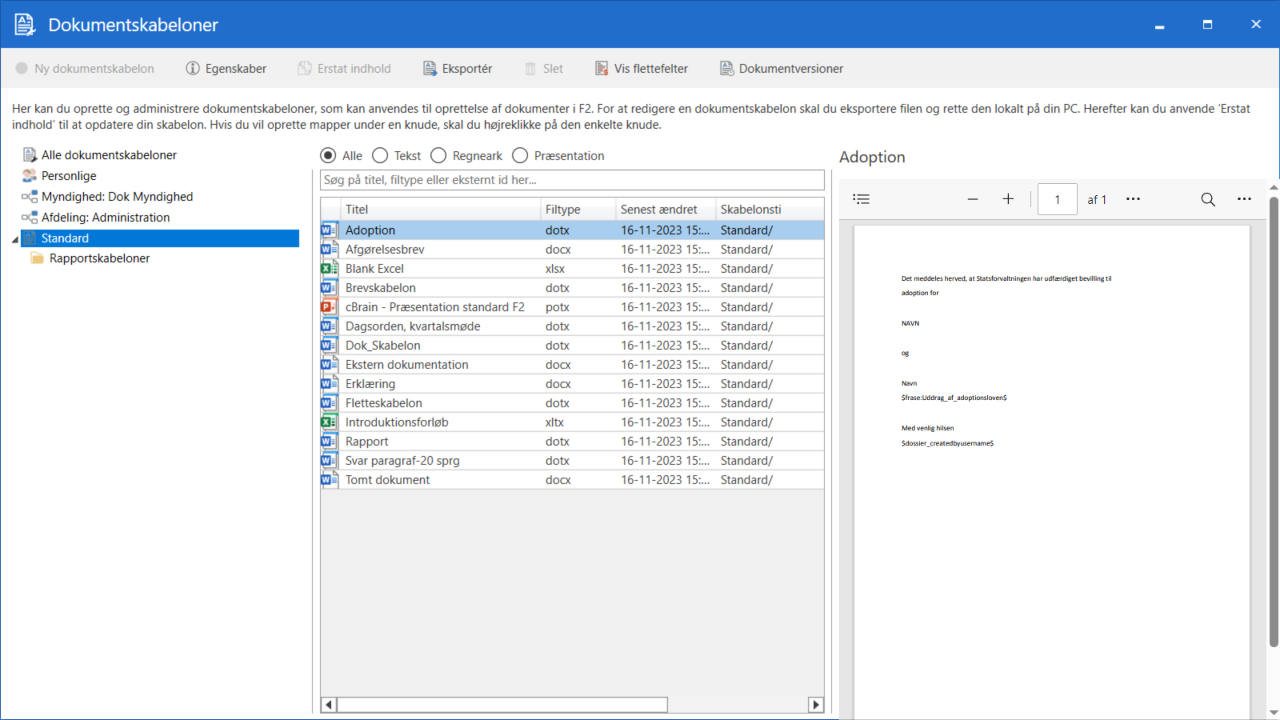Zoom out the preview with minus
1280x720 pixels.
972,199
